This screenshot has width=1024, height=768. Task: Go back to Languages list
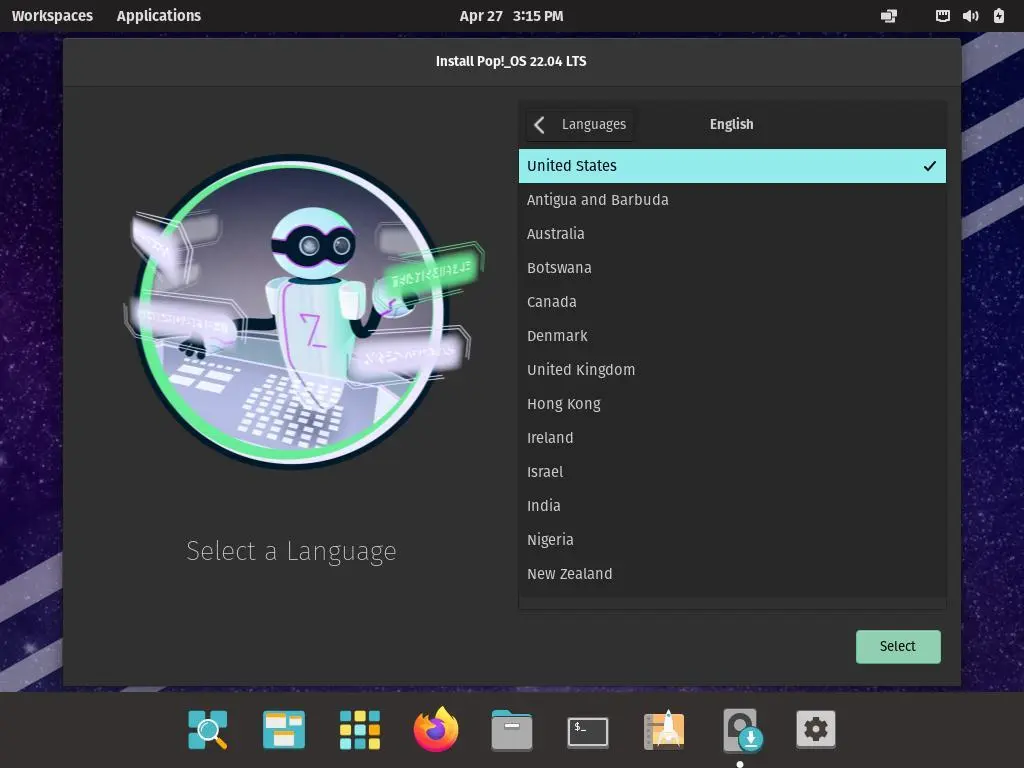pos(580,124)
